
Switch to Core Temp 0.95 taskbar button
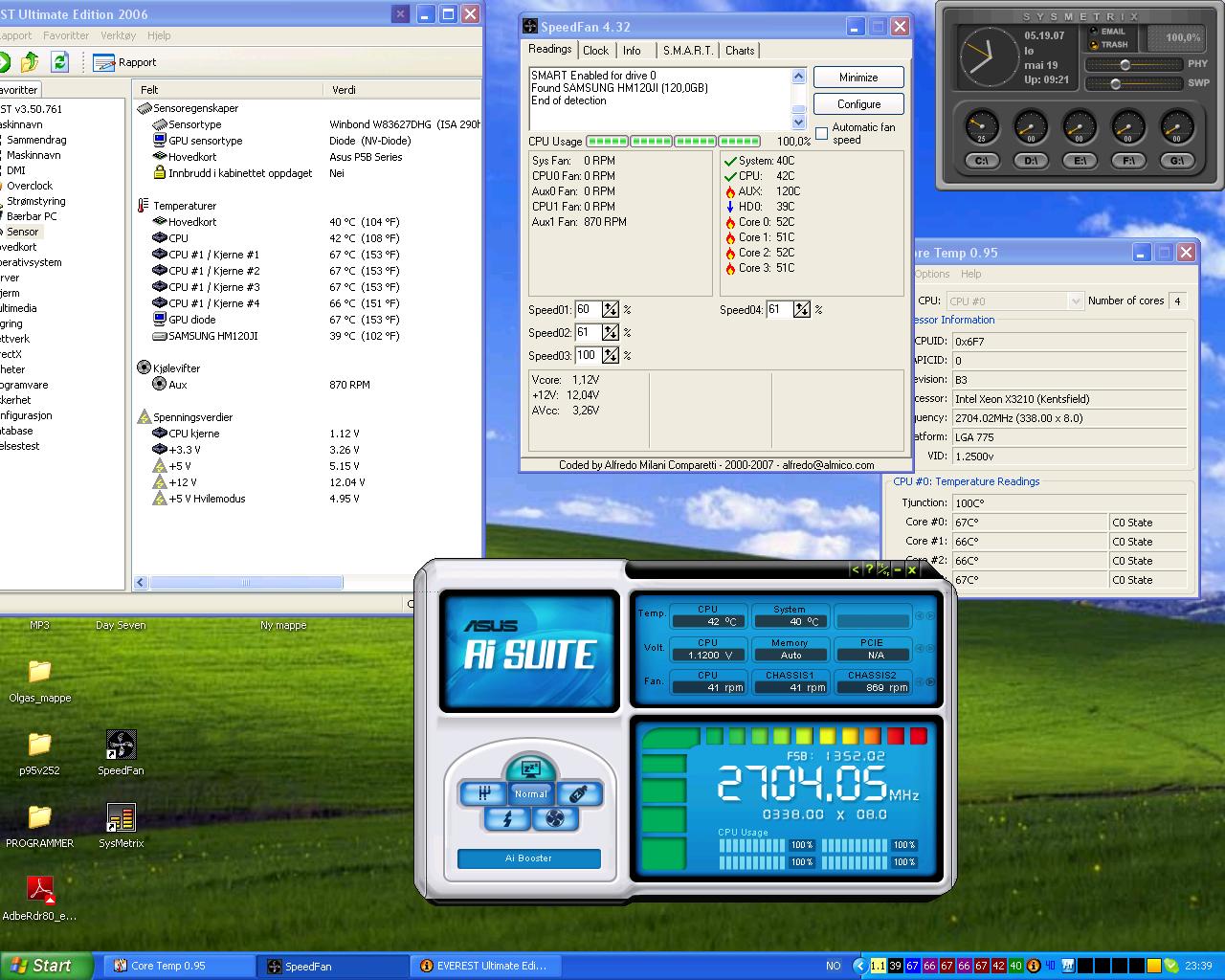178,966
